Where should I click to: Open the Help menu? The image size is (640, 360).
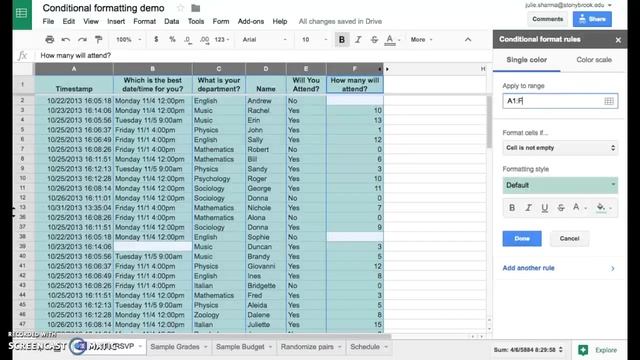(280, 21)
